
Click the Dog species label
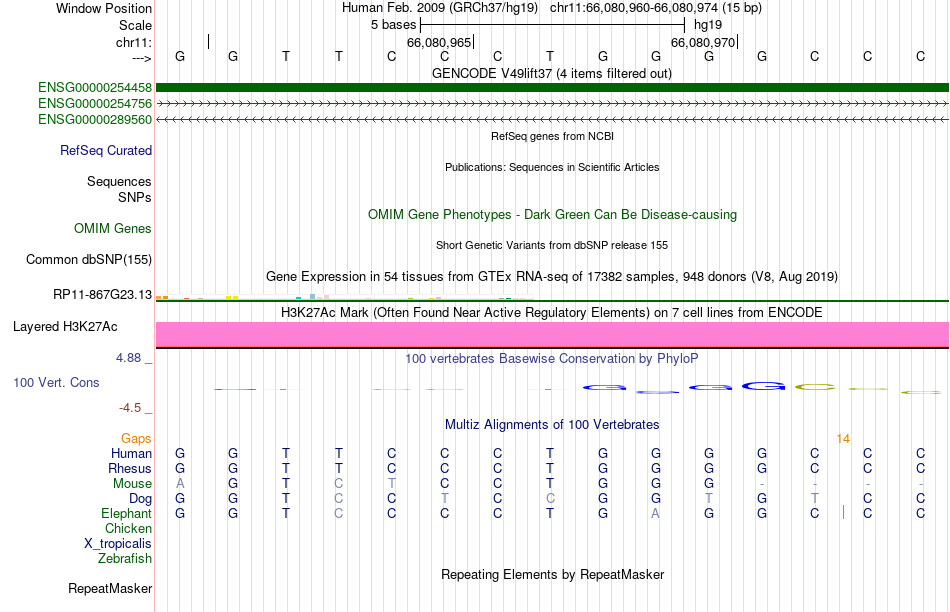tap(140, 499)
